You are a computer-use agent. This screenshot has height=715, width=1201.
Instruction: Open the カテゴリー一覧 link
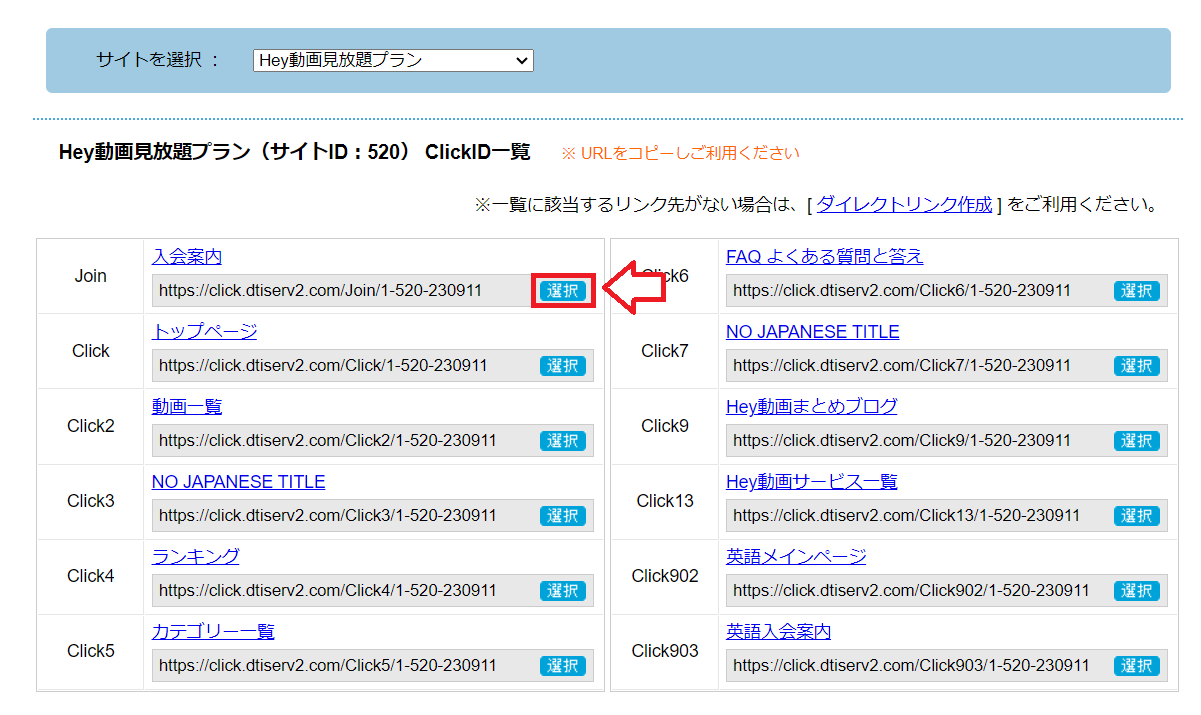click(x=213, y=632)
